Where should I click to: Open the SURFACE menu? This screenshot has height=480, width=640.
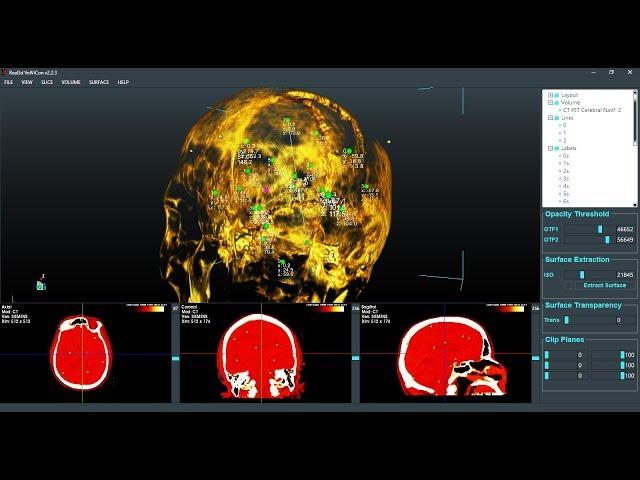[x=99, y=82]
